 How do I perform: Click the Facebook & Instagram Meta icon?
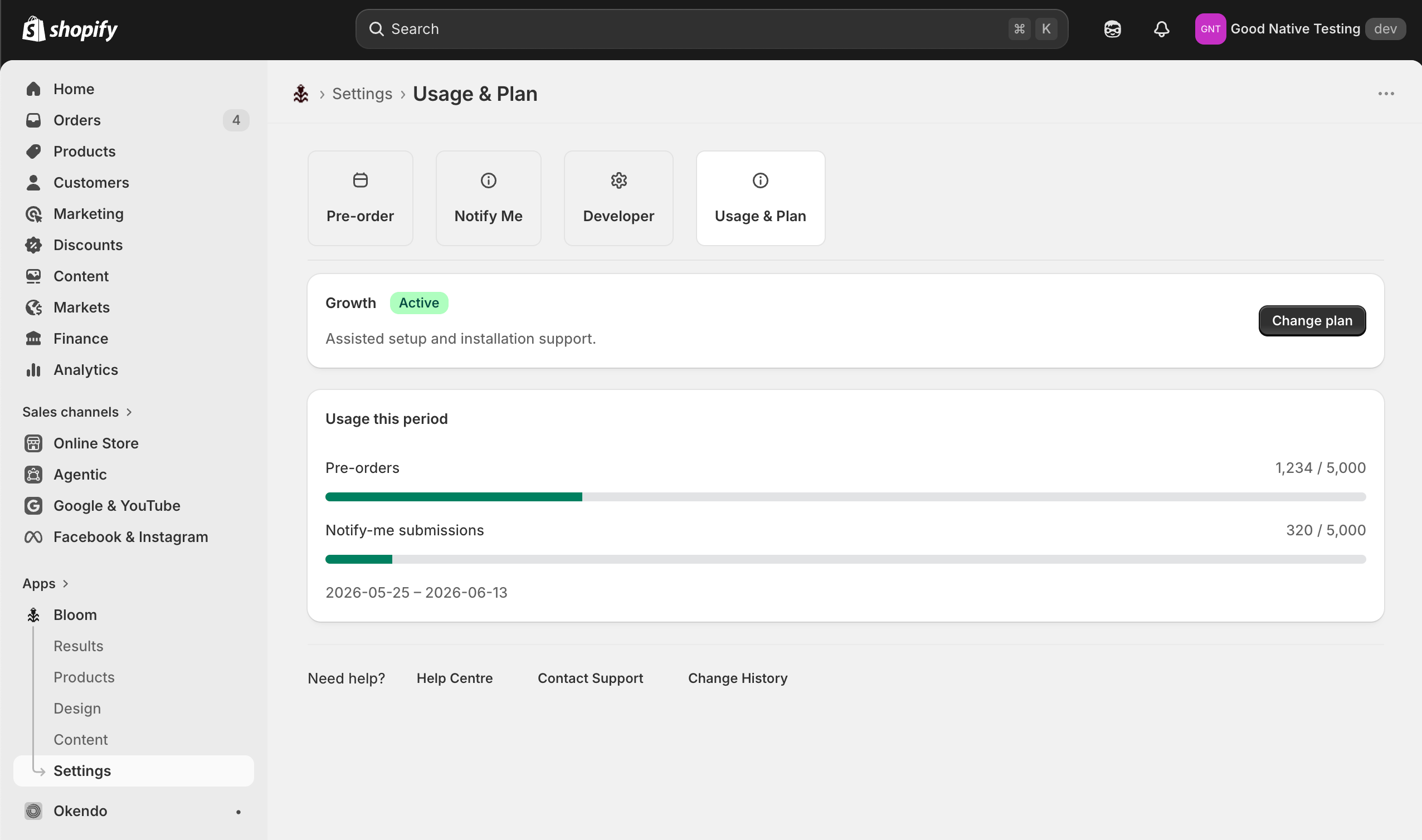point(33,536)
